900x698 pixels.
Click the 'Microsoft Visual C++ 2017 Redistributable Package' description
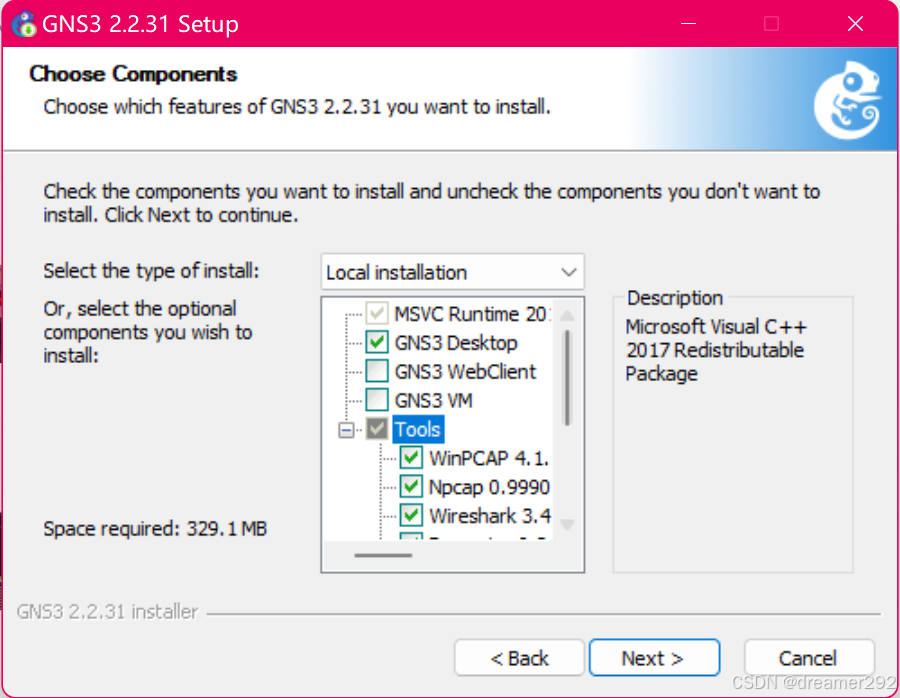click(x=716, y=350)
